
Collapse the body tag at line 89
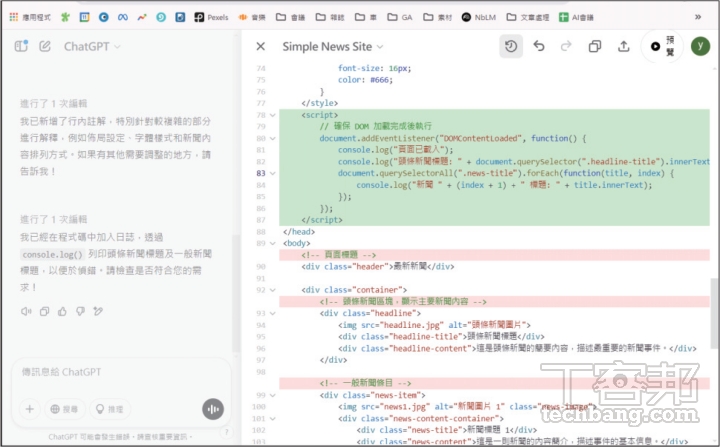click(x=273, y=243)
